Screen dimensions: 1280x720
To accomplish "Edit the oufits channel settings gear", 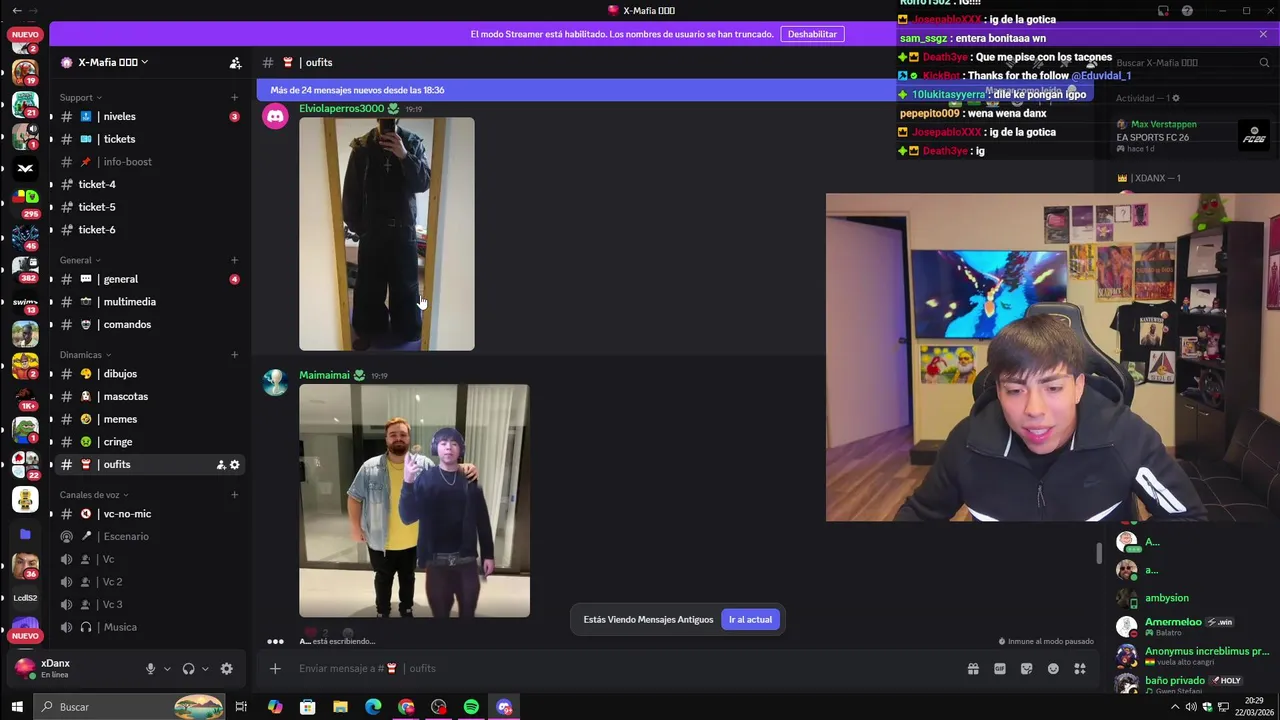I will [x=235, y=465].
